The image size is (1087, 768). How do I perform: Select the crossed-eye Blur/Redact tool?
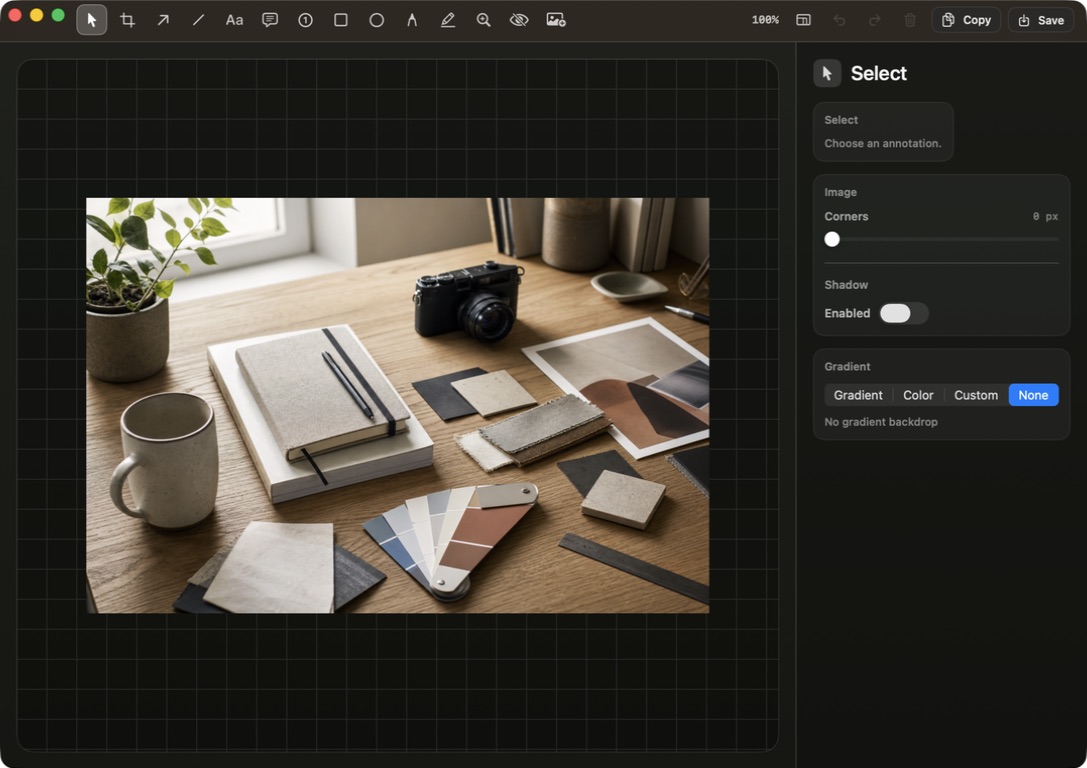coord(519,20)
